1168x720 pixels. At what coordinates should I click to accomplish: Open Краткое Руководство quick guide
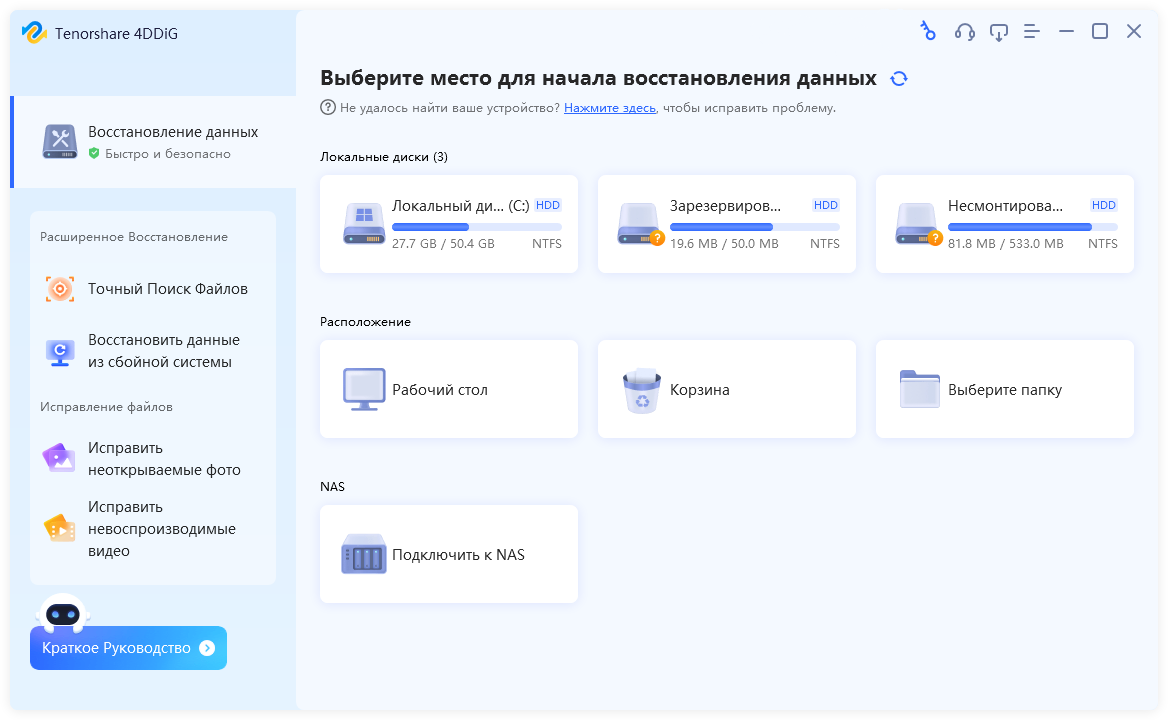coord(128,648)
